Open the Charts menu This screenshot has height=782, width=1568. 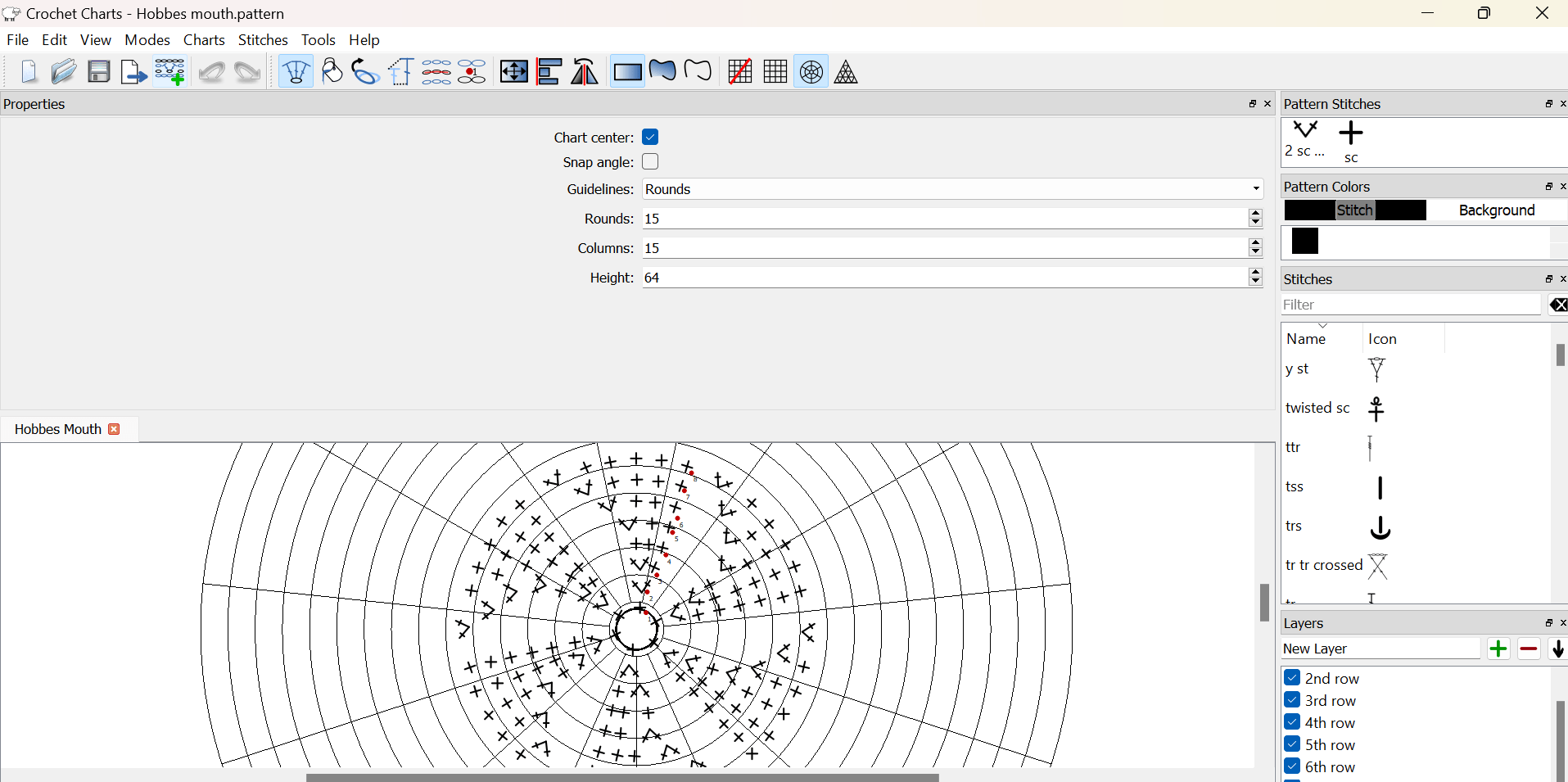204,40
